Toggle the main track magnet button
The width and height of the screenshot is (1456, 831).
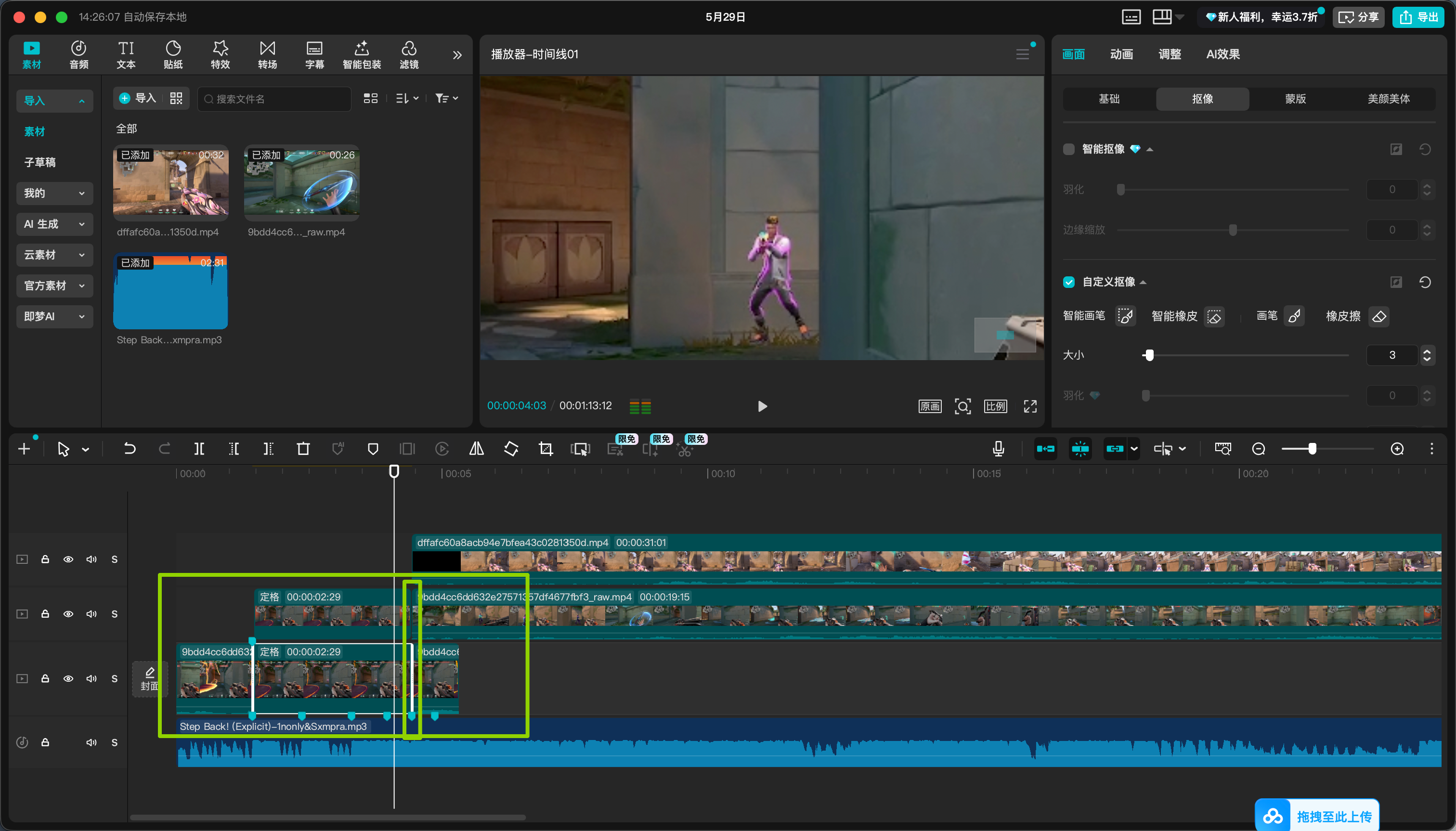click(1046, 449)
